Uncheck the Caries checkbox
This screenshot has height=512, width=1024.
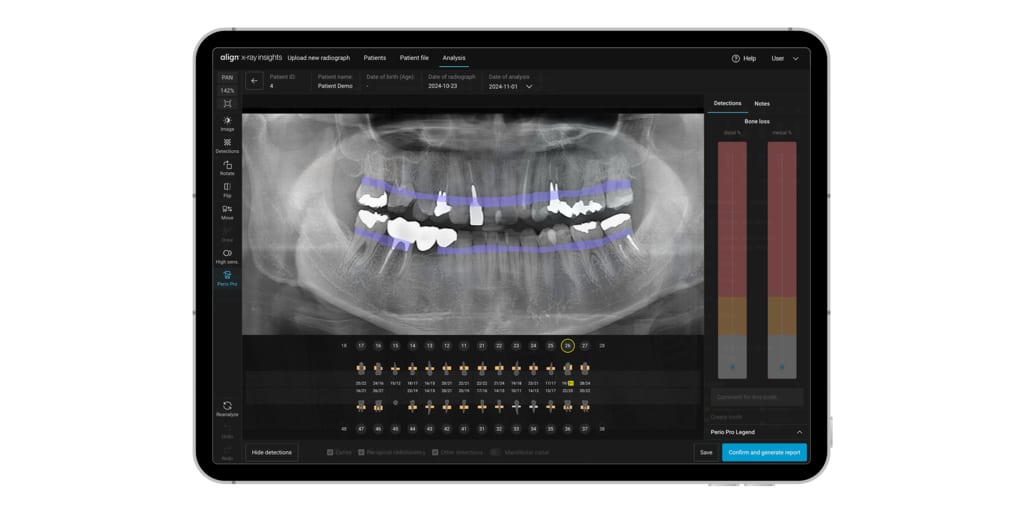pyautogui.click(x=331, y=452)
